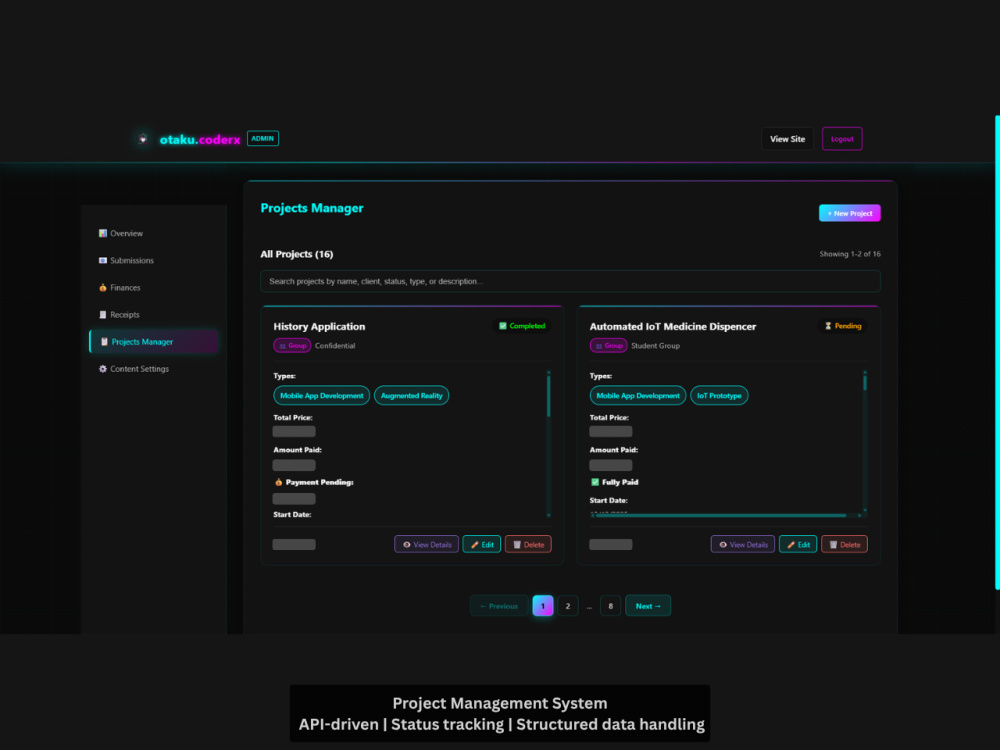This screenshot has height=750, width=1000.
Task: View Details of History Application
Action: [427, 545]
